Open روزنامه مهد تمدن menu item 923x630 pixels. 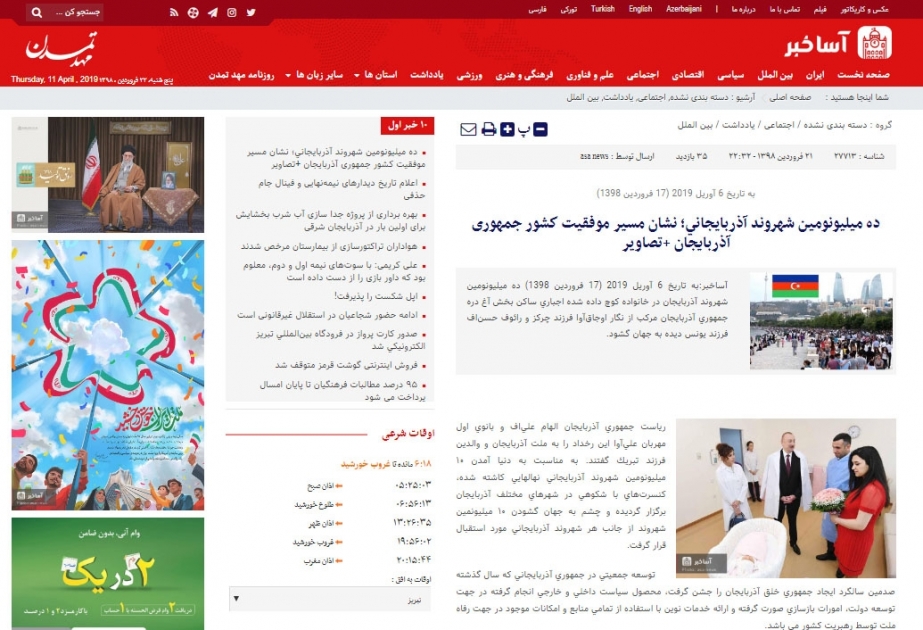241,75
